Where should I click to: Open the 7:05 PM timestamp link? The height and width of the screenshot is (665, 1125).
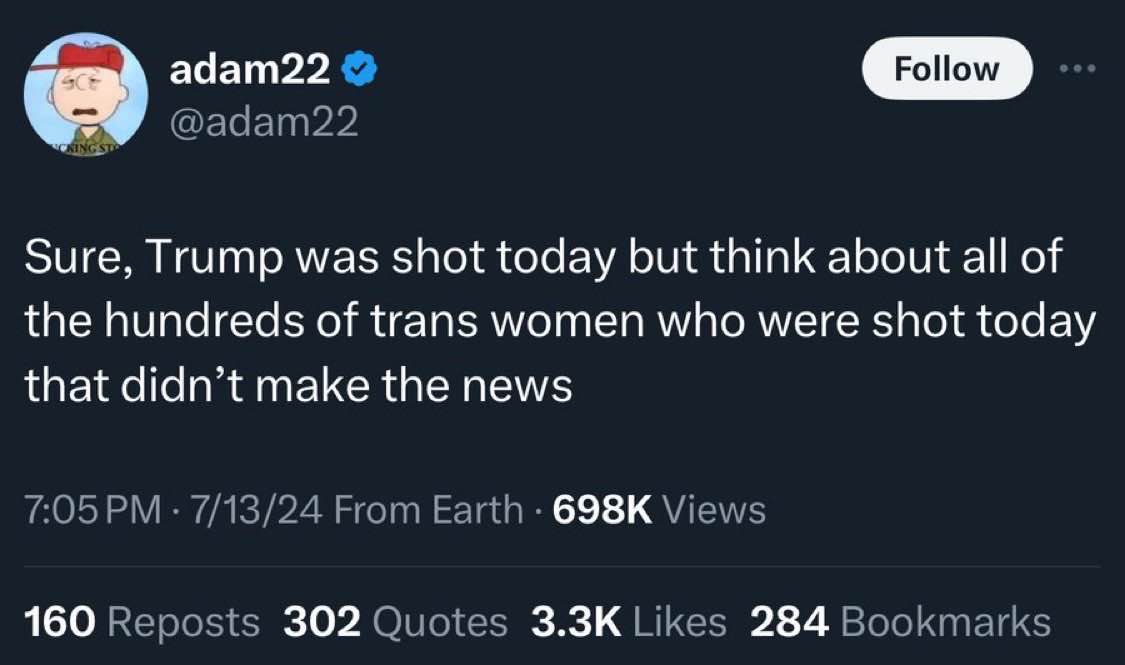(x=93, y=509)
